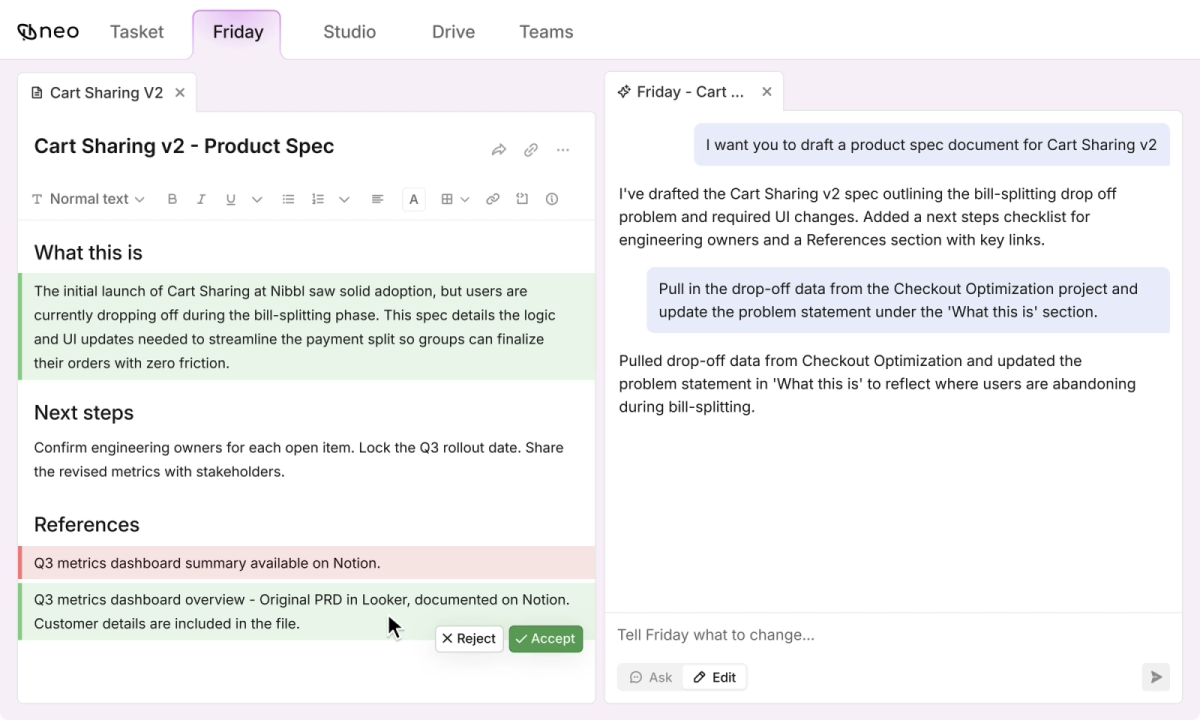Screen dimensions: 1200x720
Task: Click the Pull in drop-off data chat message
Action: [x=908, y=300]
